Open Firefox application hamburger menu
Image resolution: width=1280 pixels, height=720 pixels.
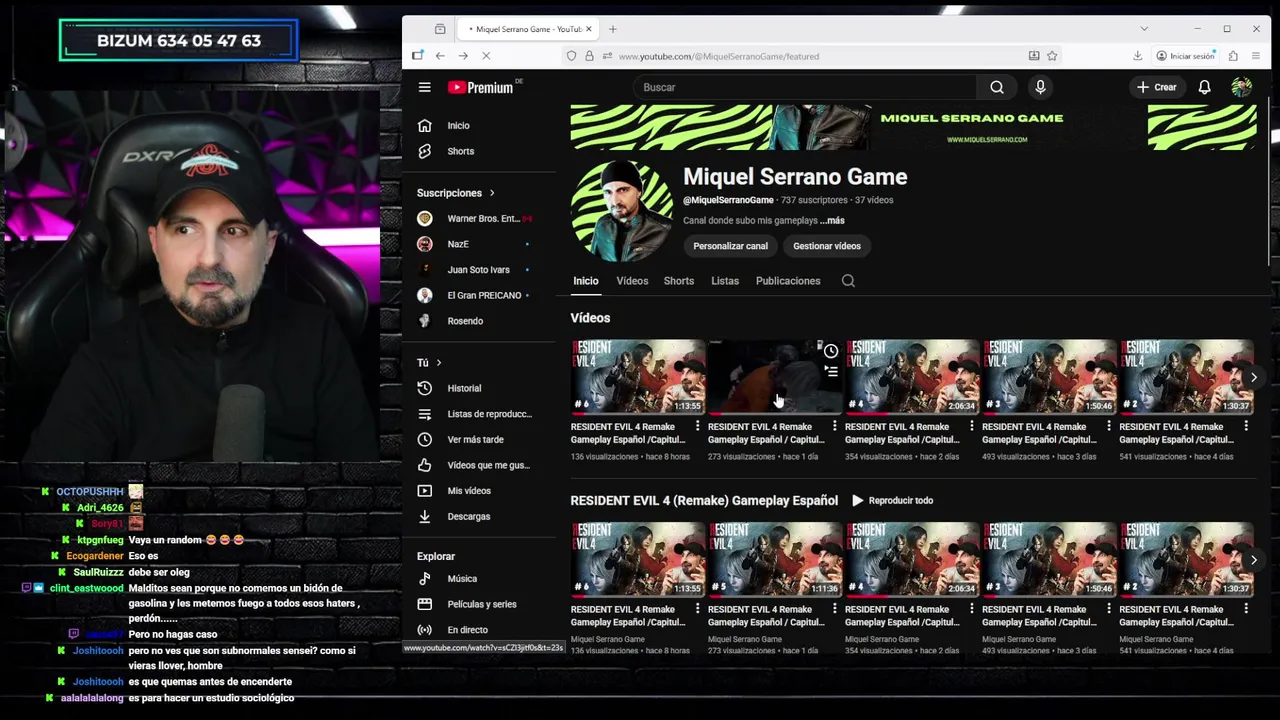click(1256, 56)
